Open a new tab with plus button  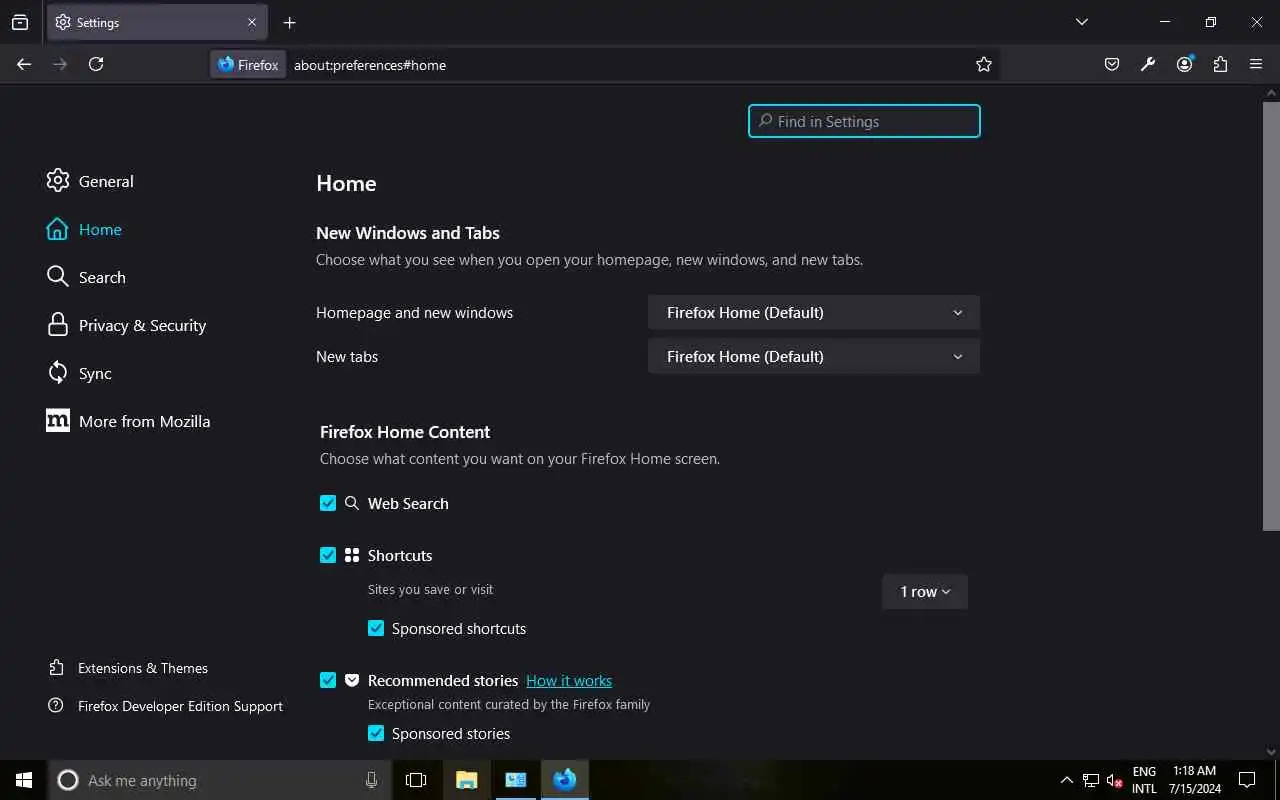point(289,22)
